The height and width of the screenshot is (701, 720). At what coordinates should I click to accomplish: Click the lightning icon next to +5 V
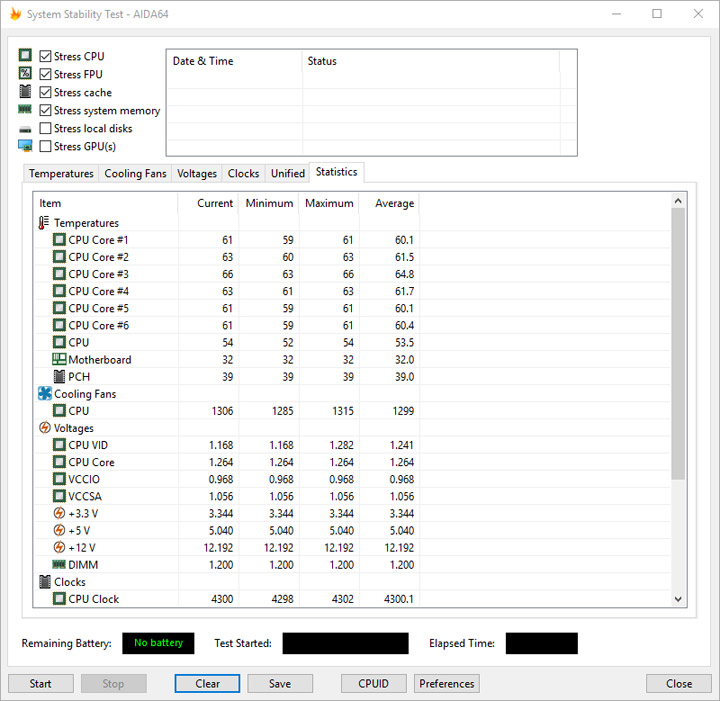pos(59,530)
